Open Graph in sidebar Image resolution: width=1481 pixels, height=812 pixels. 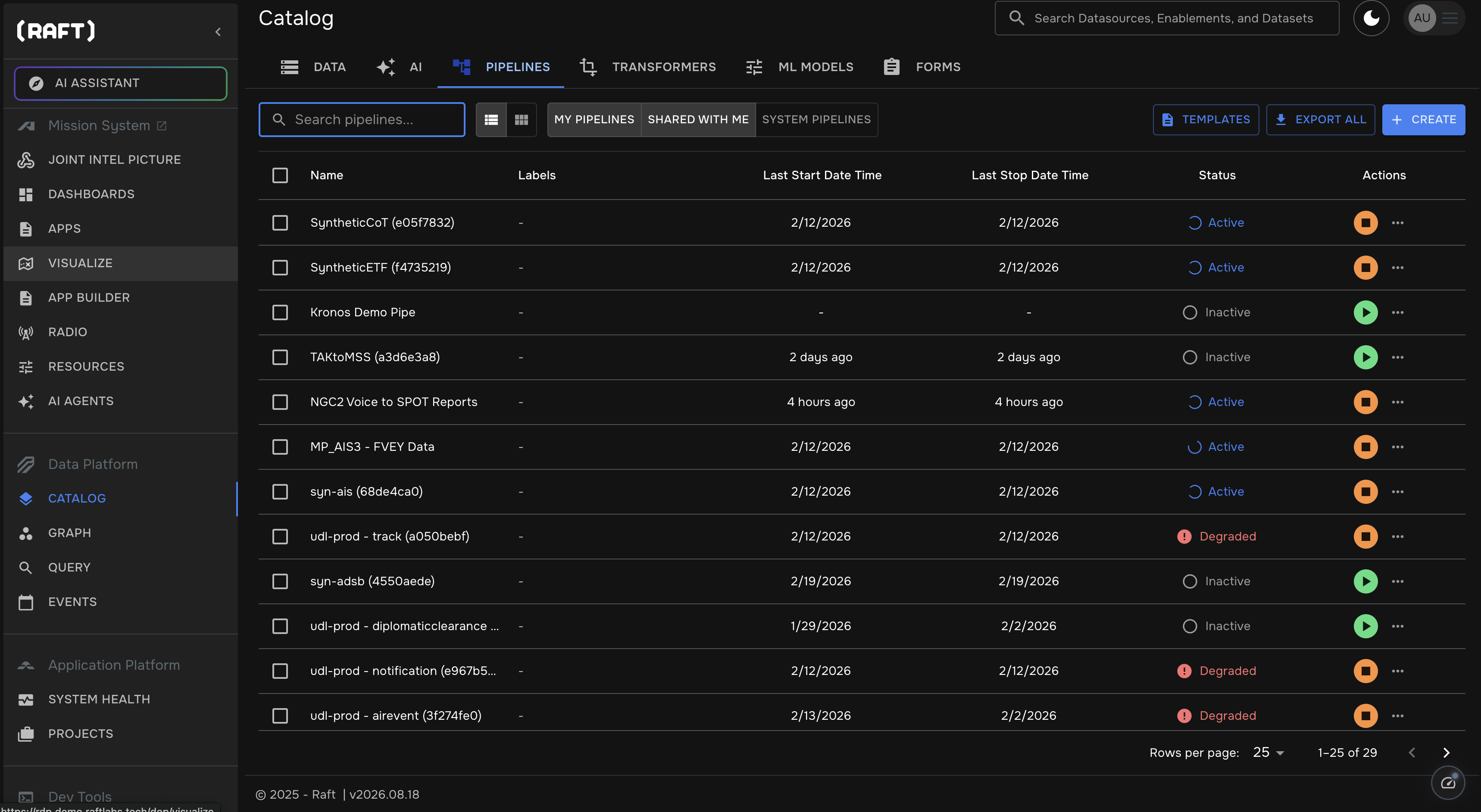click(x=121, y=533)
